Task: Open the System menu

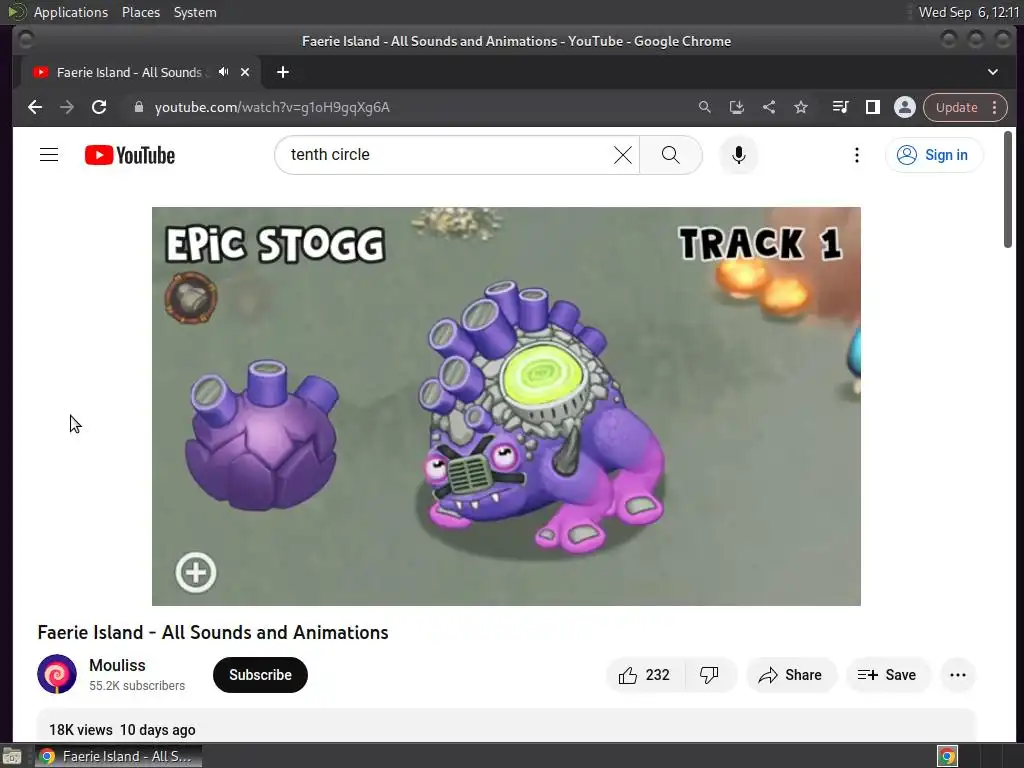Action: coord(195,12)
